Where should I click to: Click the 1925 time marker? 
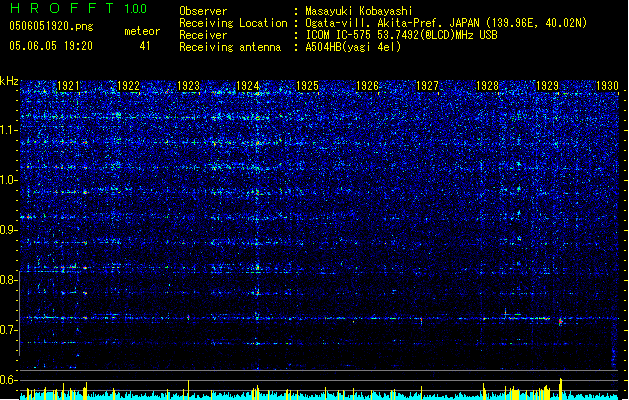point(308,86)
